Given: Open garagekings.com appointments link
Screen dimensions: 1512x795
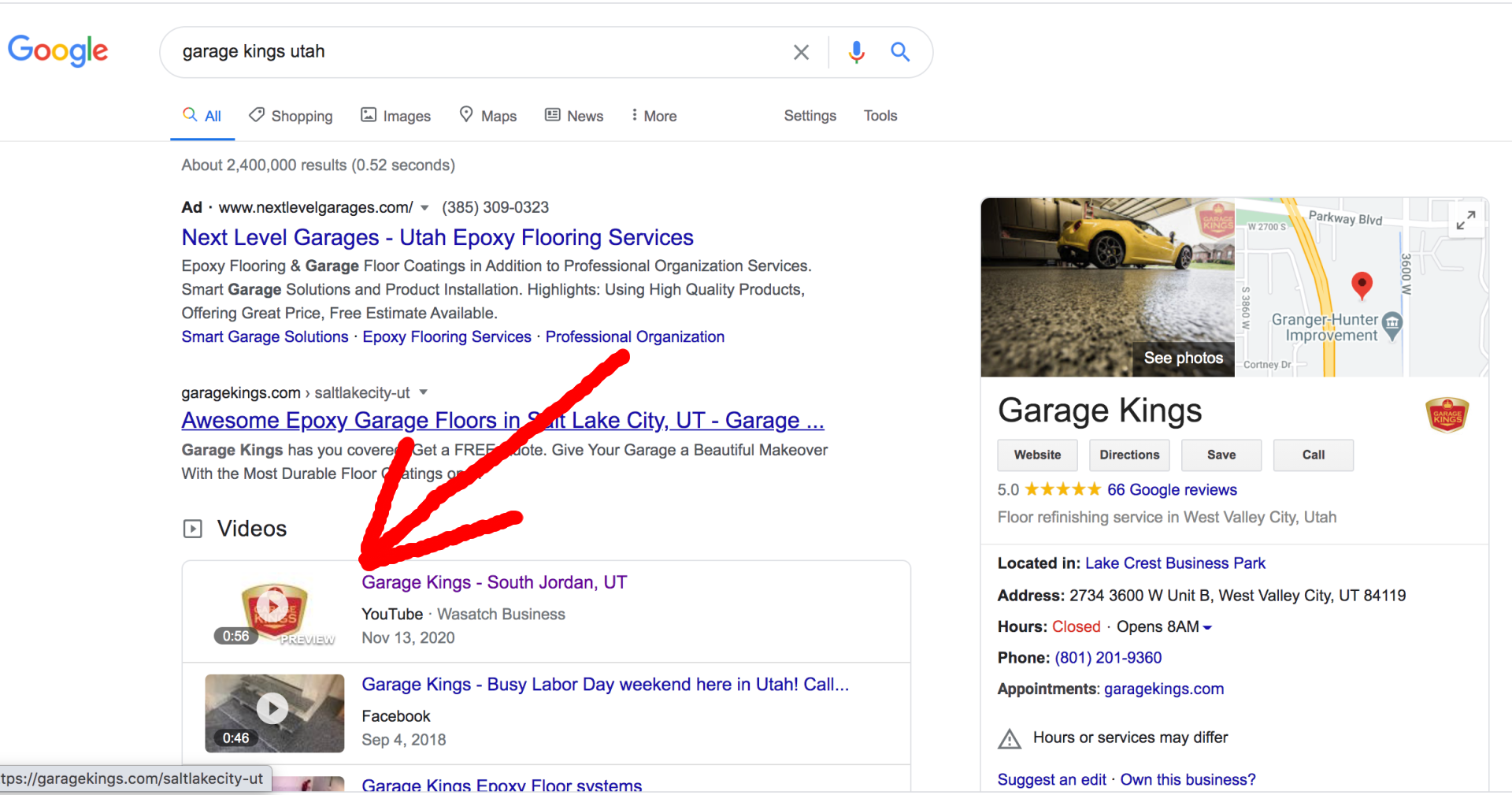Looking at the screenshot, I should 1164,689.
